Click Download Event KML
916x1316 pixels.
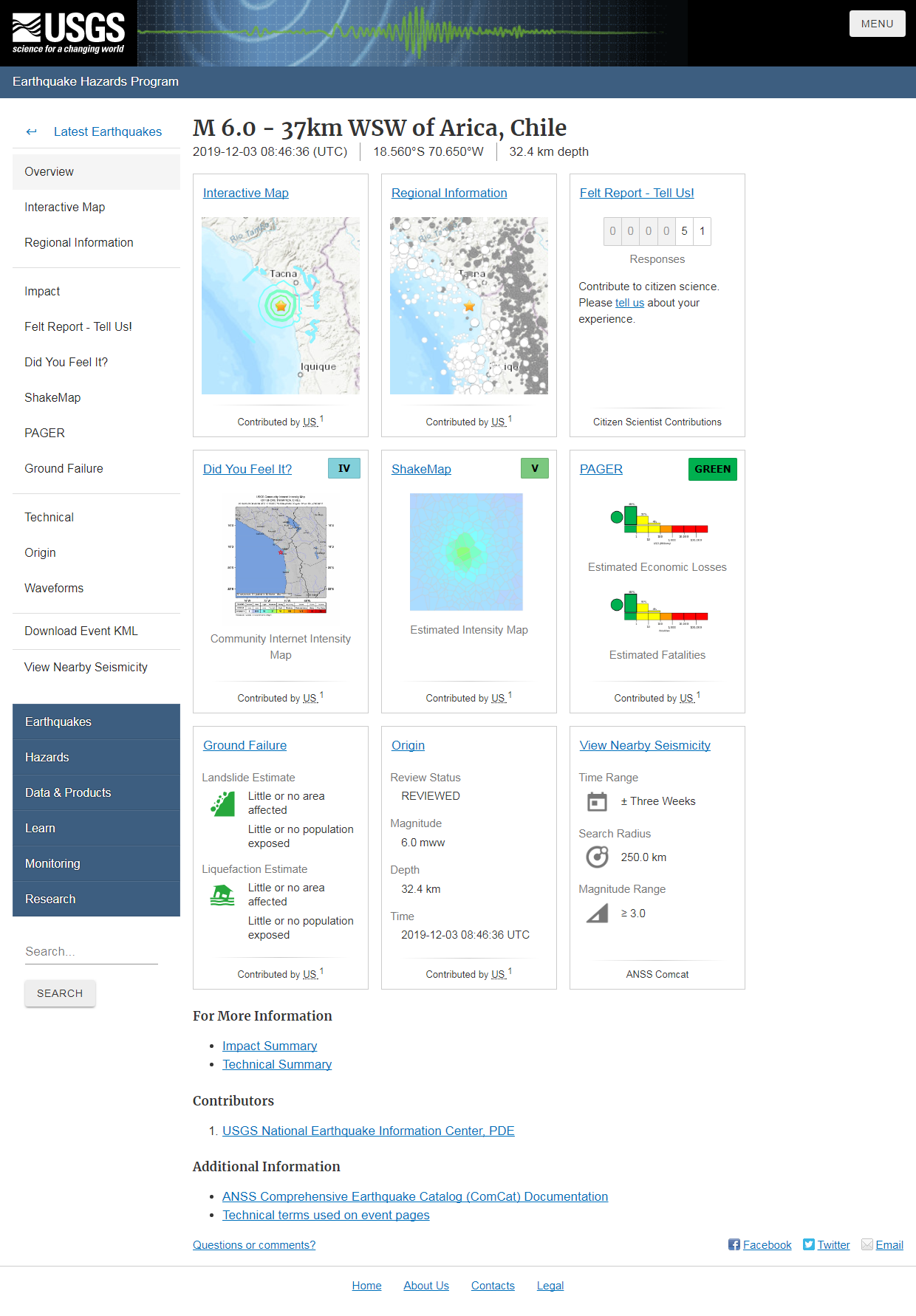coord(96,631)
